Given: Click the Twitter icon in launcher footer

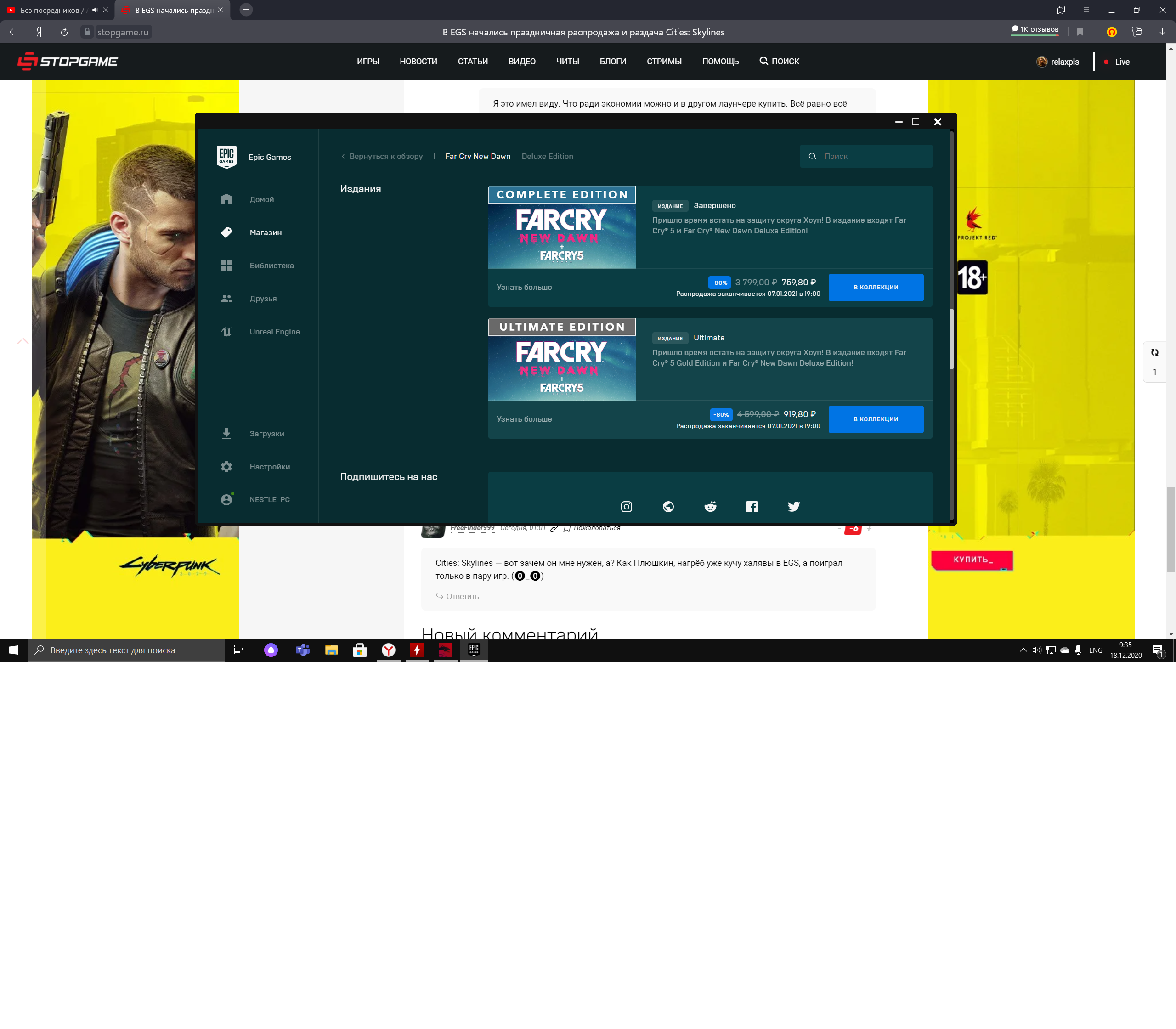Looking at the screenshot, I should click(x=794, y=506).
